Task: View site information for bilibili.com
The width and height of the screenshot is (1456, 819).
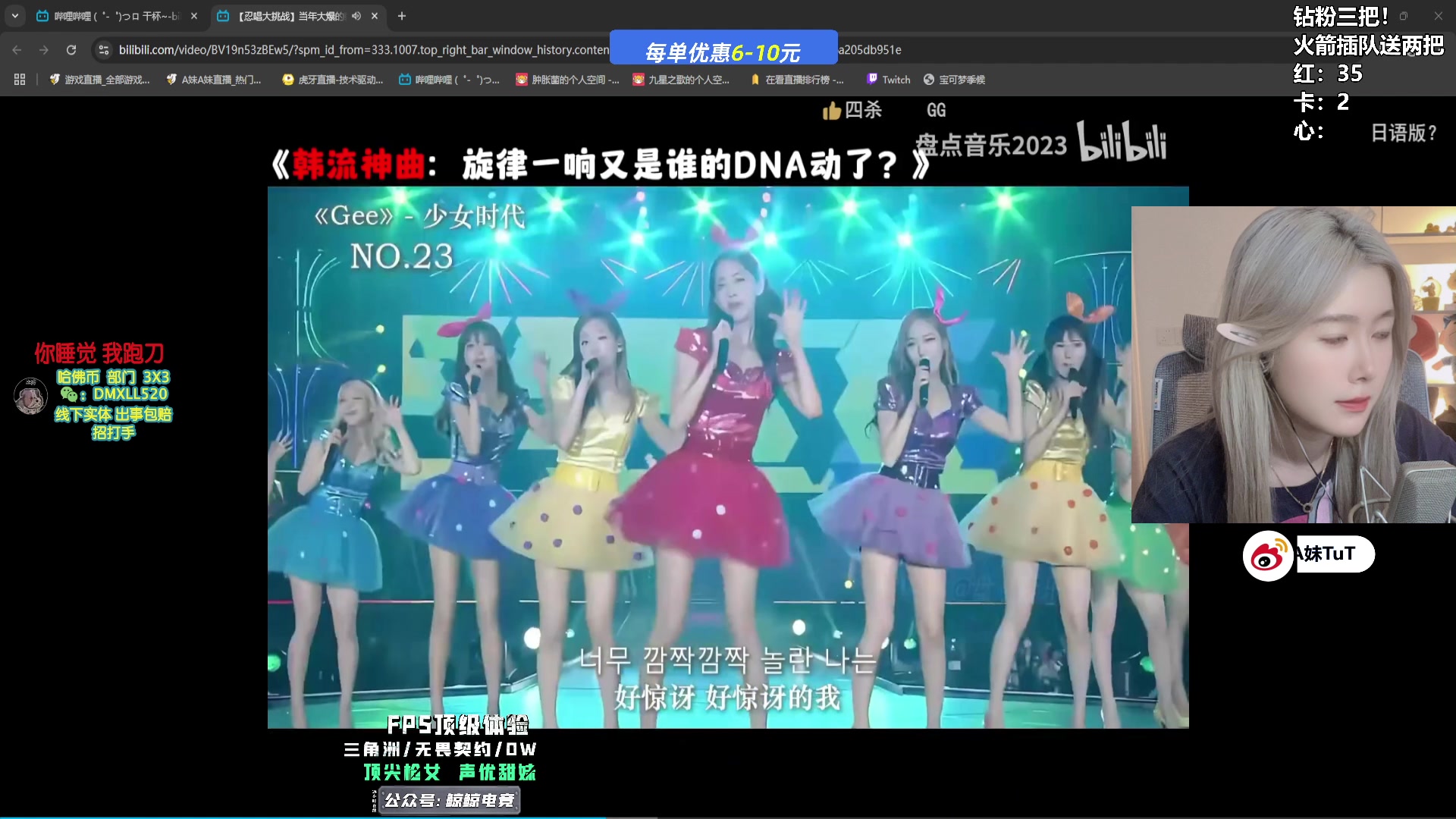Action: 104,50
